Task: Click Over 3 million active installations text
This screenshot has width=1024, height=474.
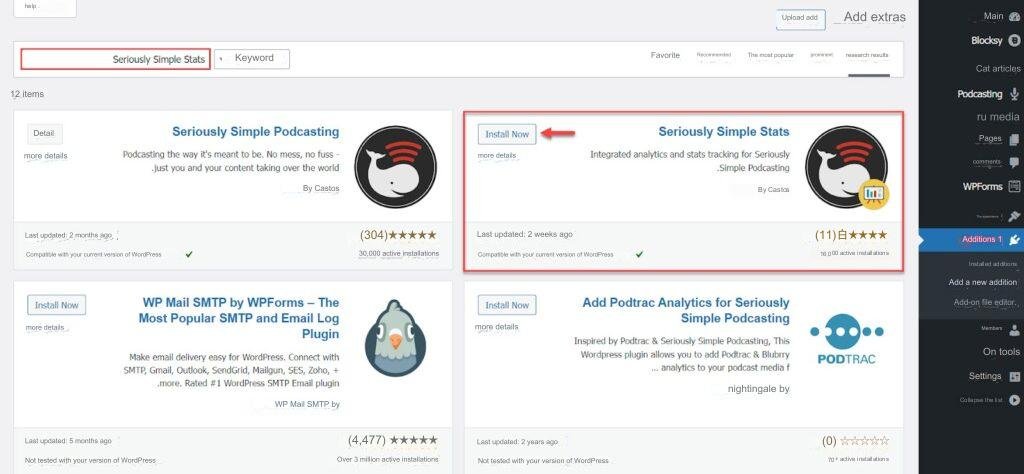Action: (387, 460)
